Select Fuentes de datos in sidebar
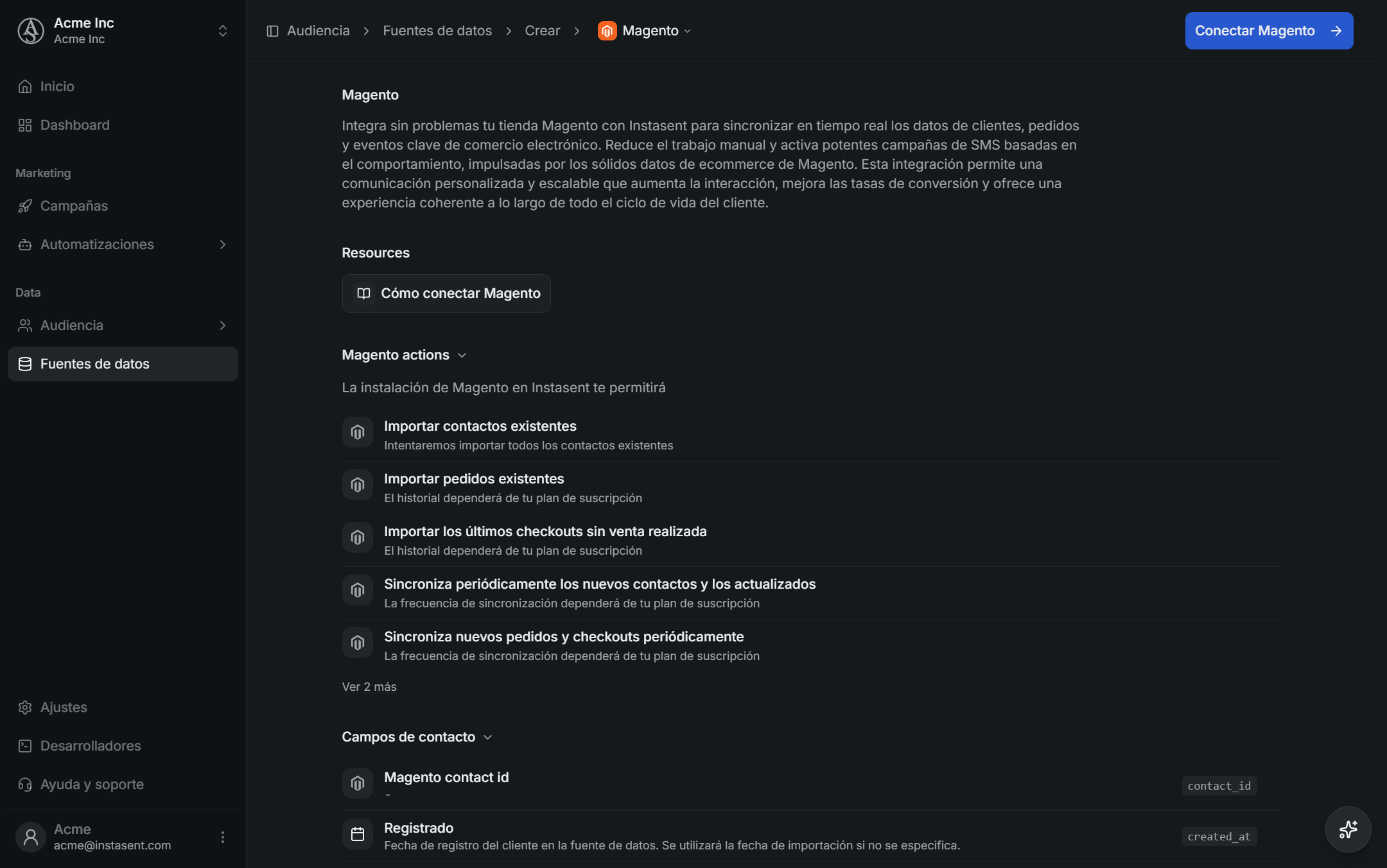 pos(123,364)
